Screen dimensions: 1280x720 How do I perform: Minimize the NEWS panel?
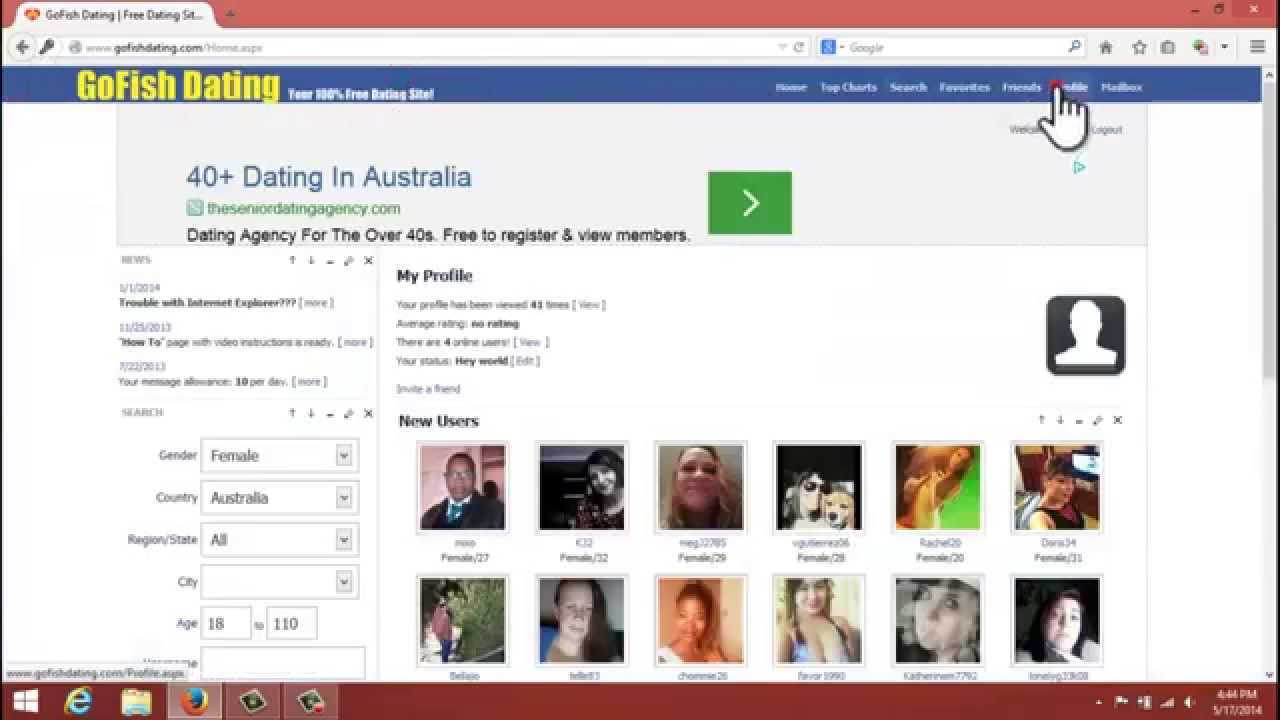[330, 260]
